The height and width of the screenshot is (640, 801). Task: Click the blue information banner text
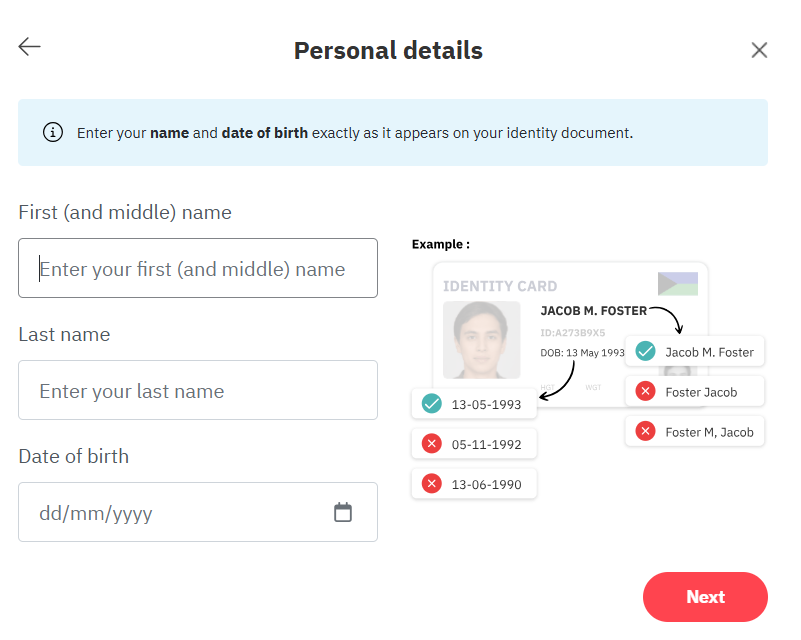[355, 132]
